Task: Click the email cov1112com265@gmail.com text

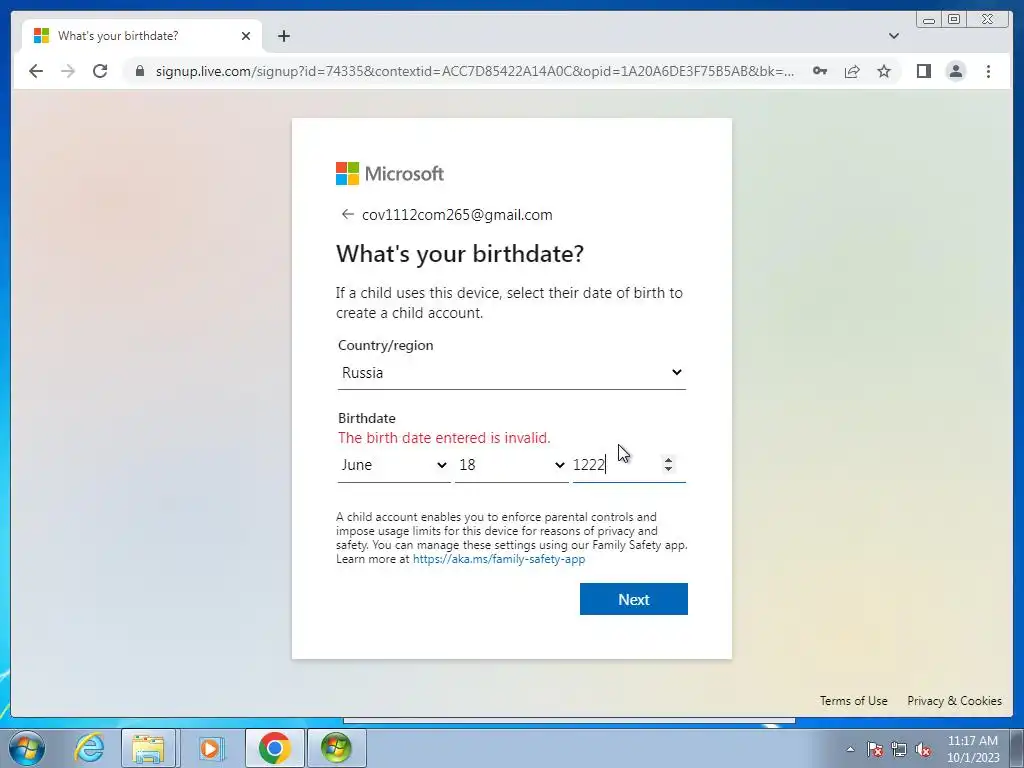Action: pos(457,215)
